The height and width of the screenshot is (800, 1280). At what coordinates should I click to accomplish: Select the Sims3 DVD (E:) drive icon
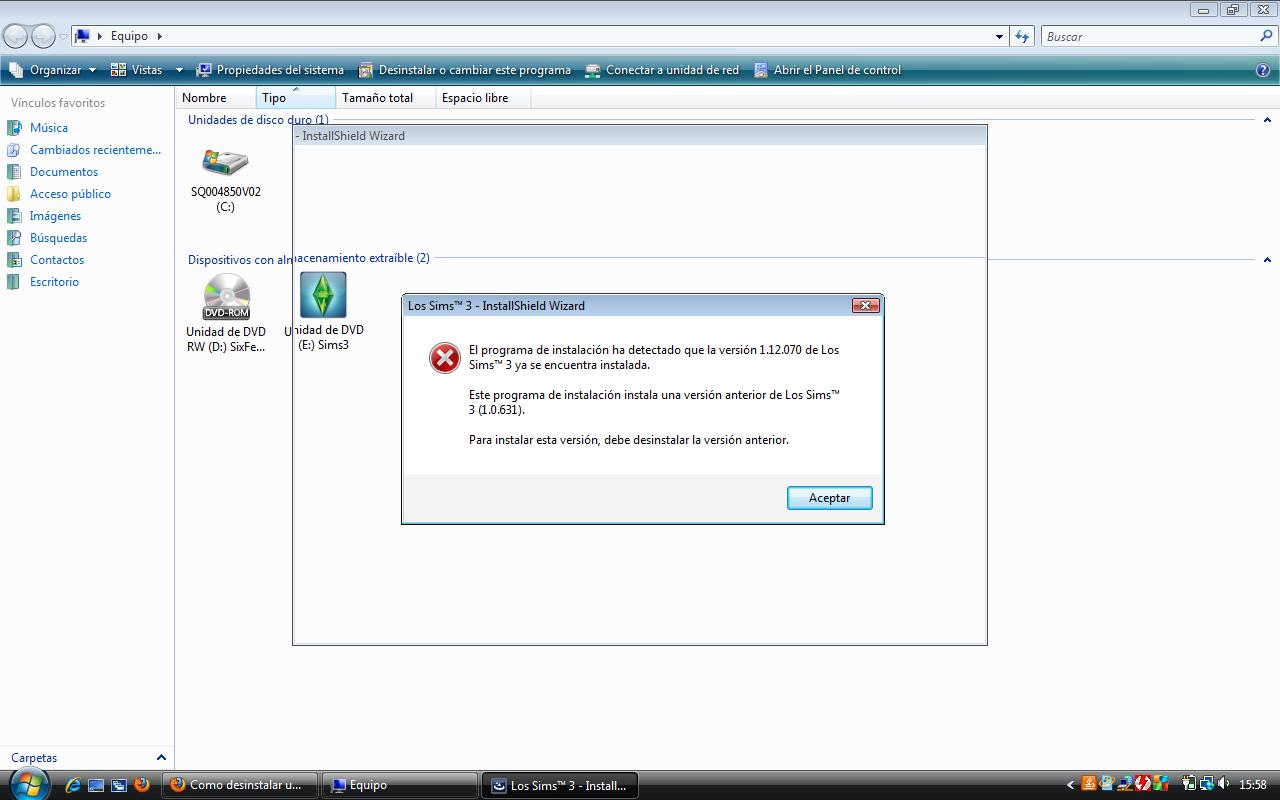(x=323, y=296)
